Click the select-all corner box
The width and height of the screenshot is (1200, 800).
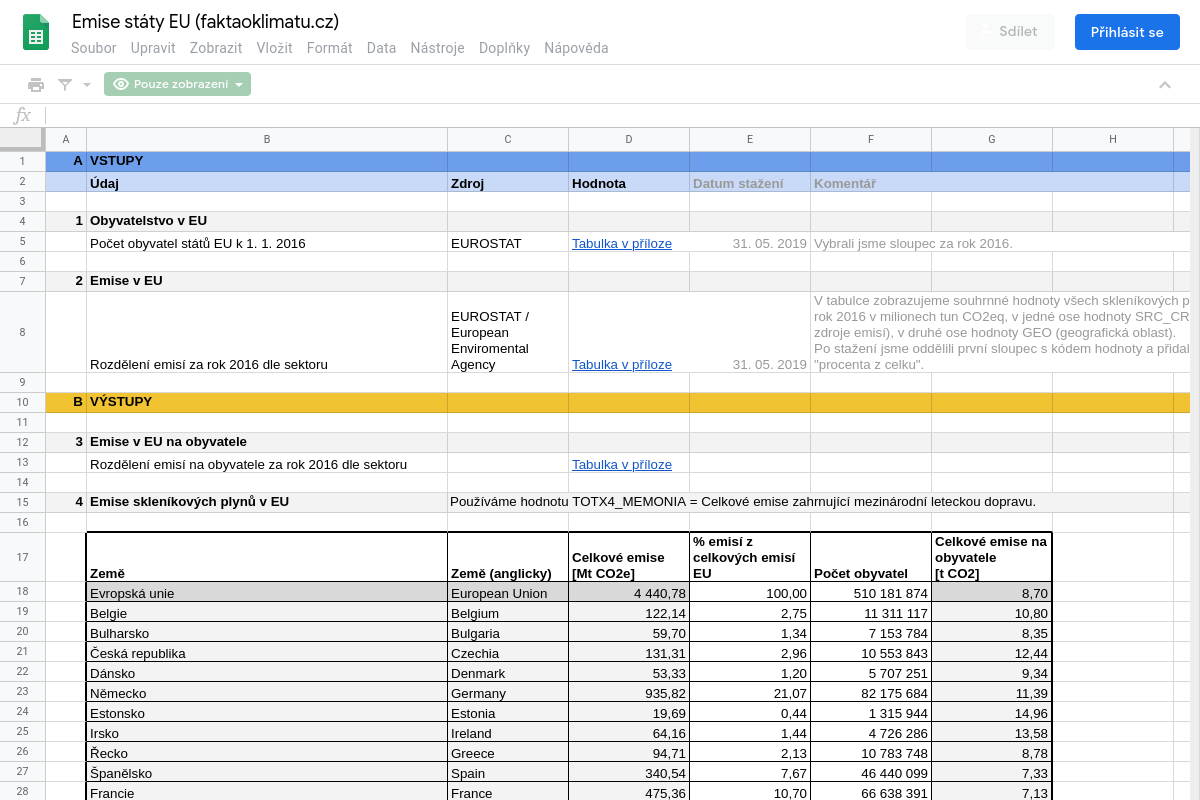click(22, 139)
